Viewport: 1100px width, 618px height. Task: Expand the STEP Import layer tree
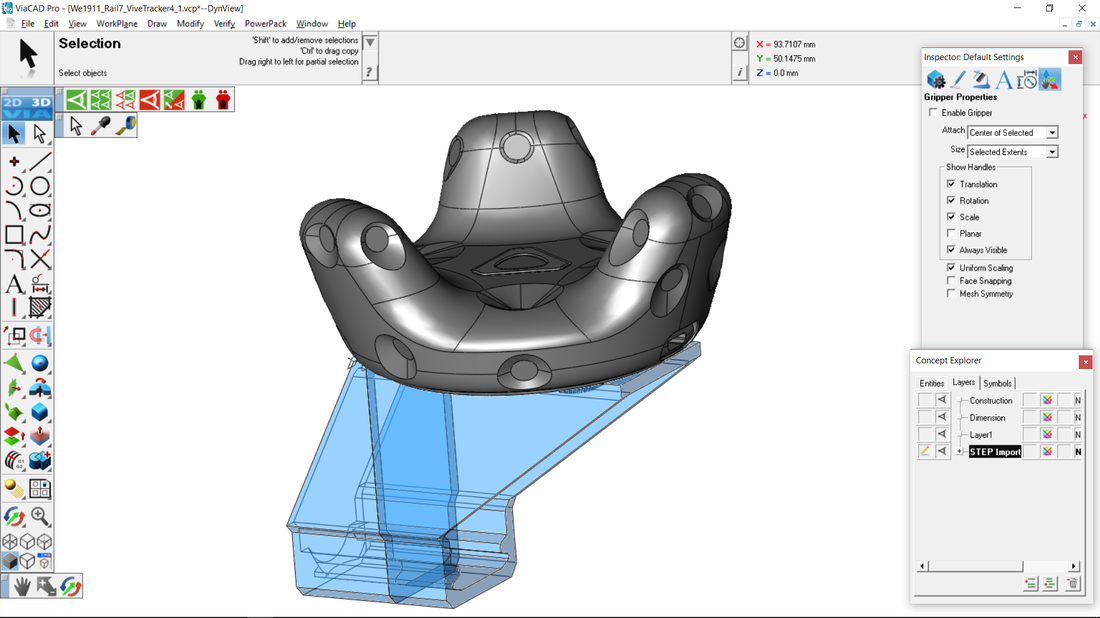coord(960,452)
